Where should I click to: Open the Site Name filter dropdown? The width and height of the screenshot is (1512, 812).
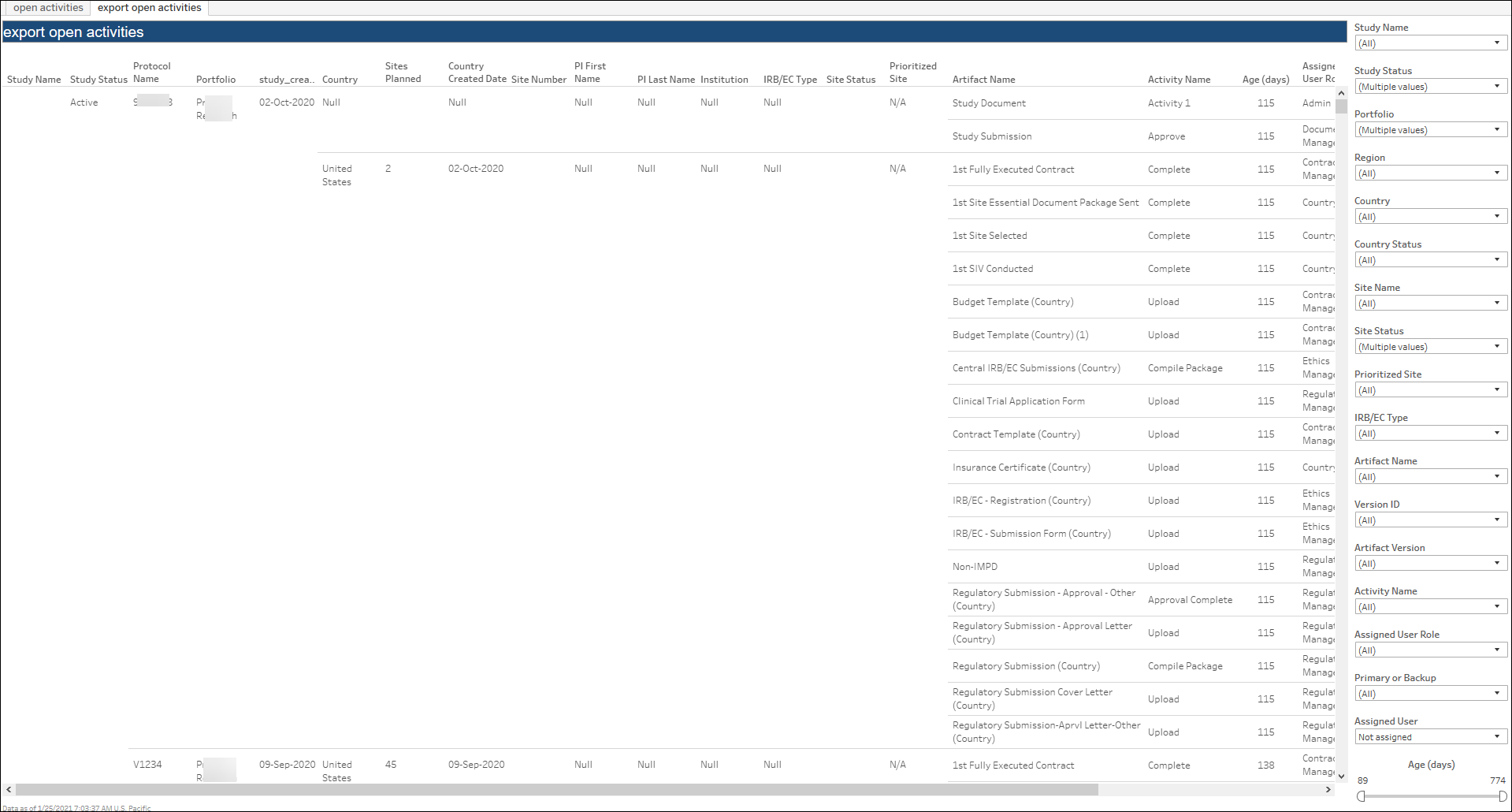1431,304
